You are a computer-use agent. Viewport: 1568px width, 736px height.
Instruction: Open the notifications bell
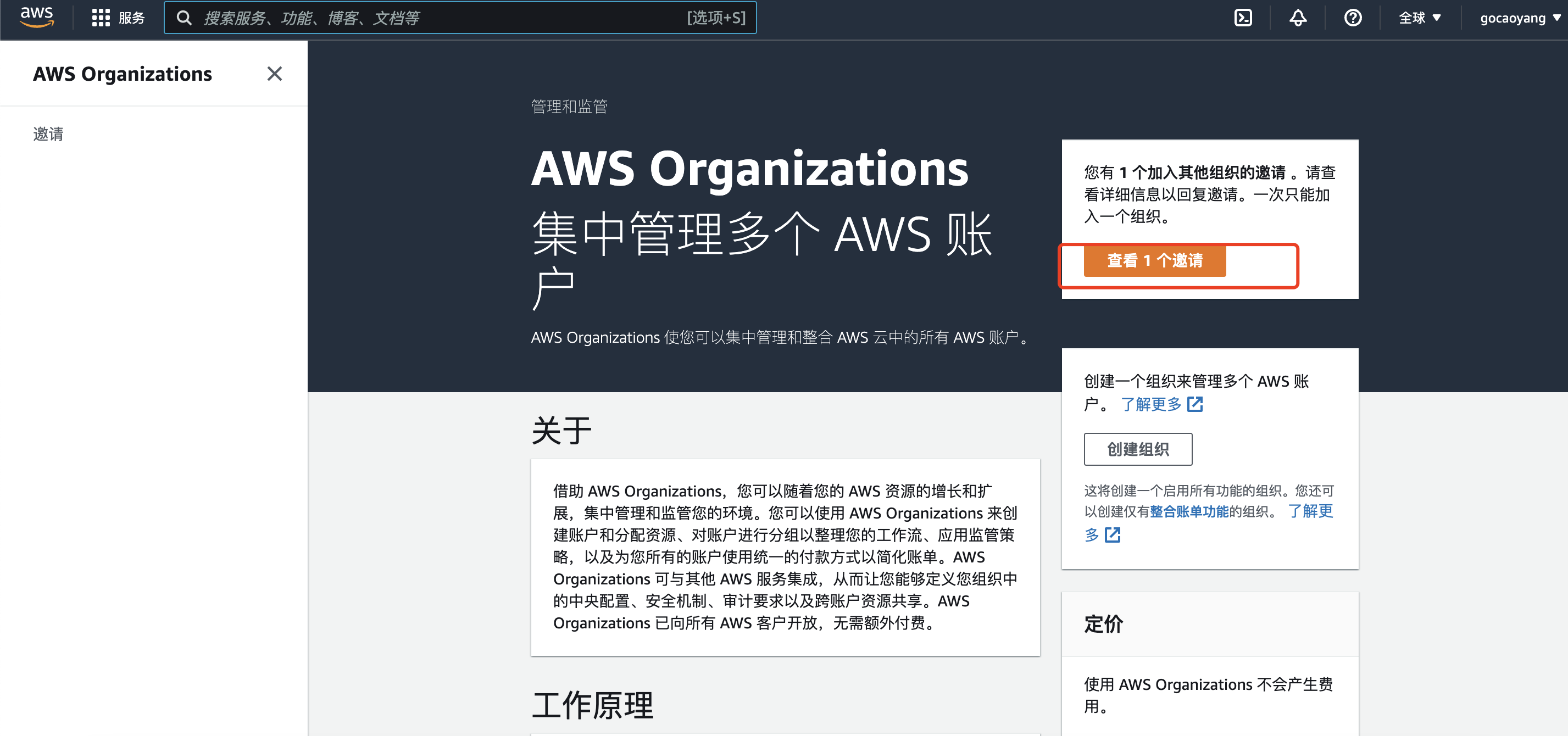pos(1298,18)
